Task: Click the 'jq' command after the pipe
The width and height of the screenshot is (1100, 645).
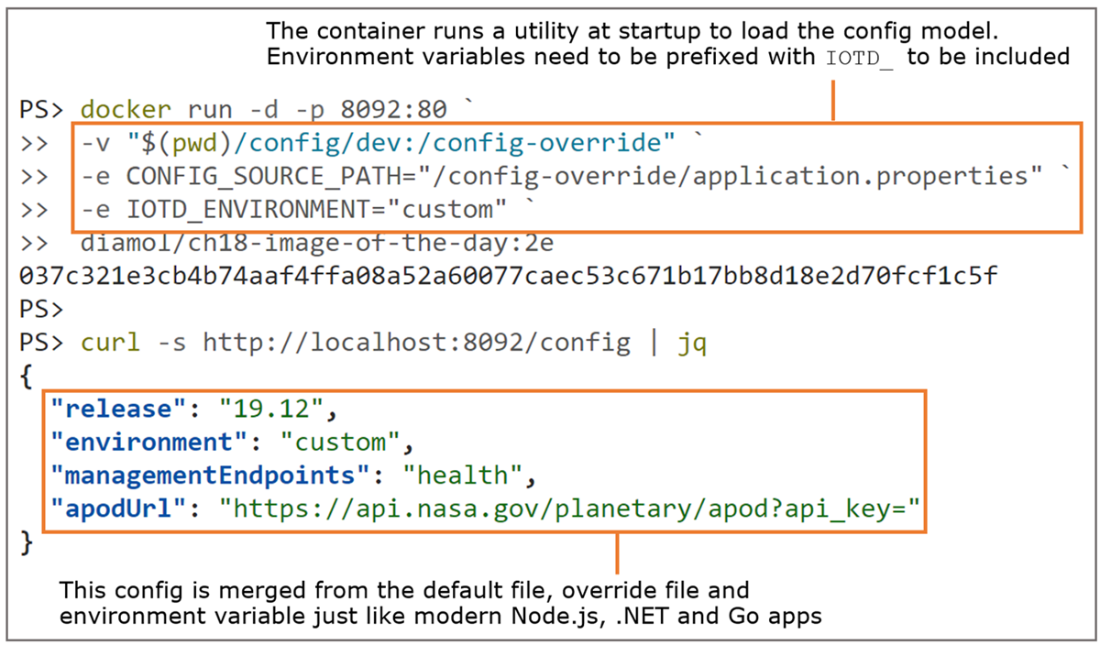Action: pos(692,345)
